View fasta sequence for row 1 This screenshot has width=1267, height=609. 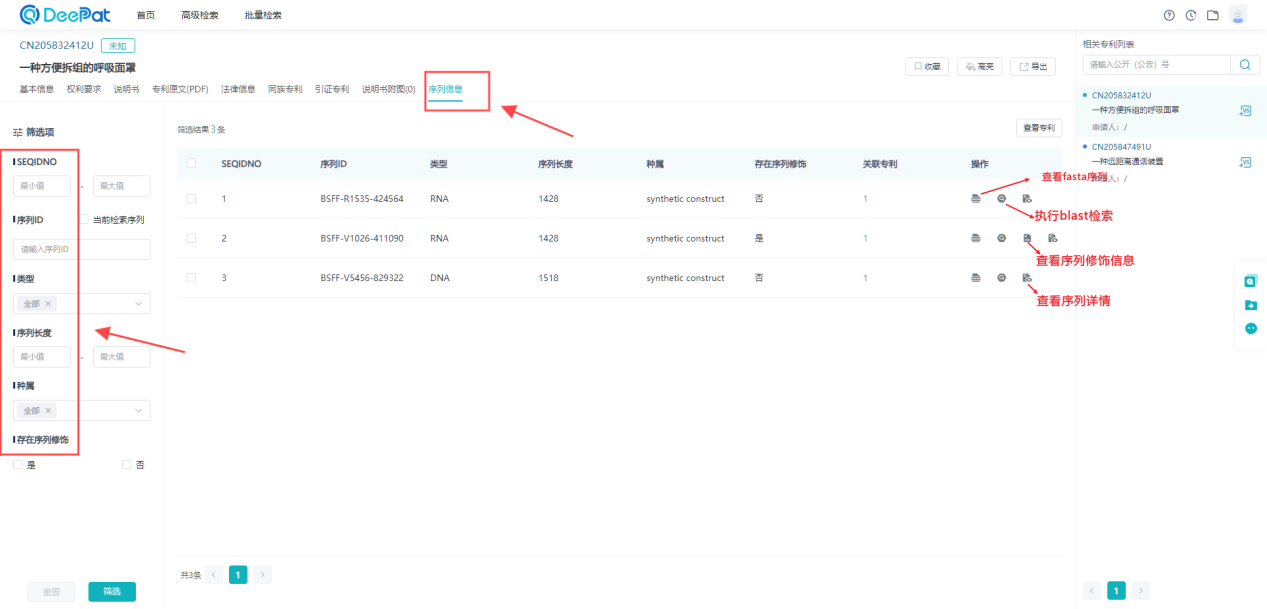click(976, 199)
